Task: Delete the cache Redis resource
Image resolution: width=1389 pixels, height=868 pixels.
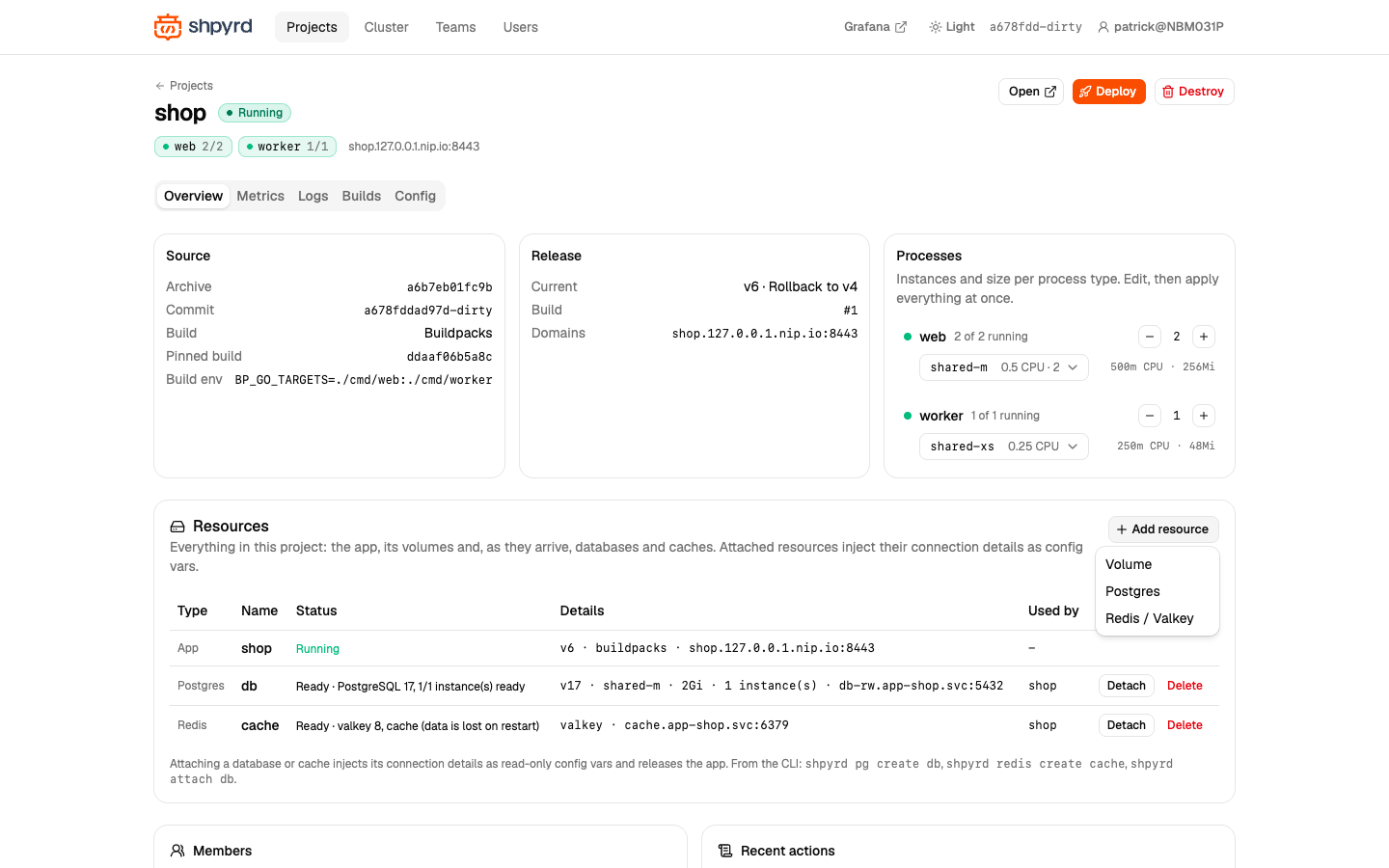Action: coord(1185,725)
